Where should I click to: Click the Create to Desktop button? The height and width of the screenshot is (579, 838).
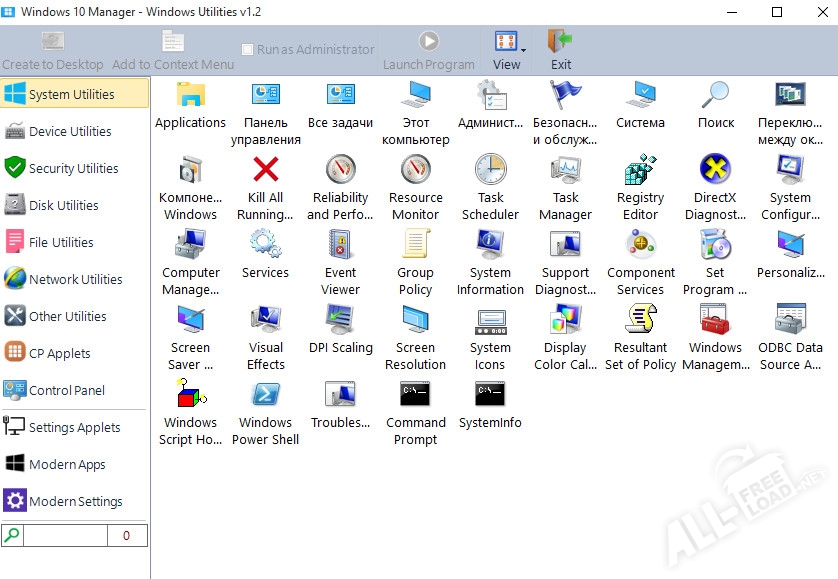(53, 50)
